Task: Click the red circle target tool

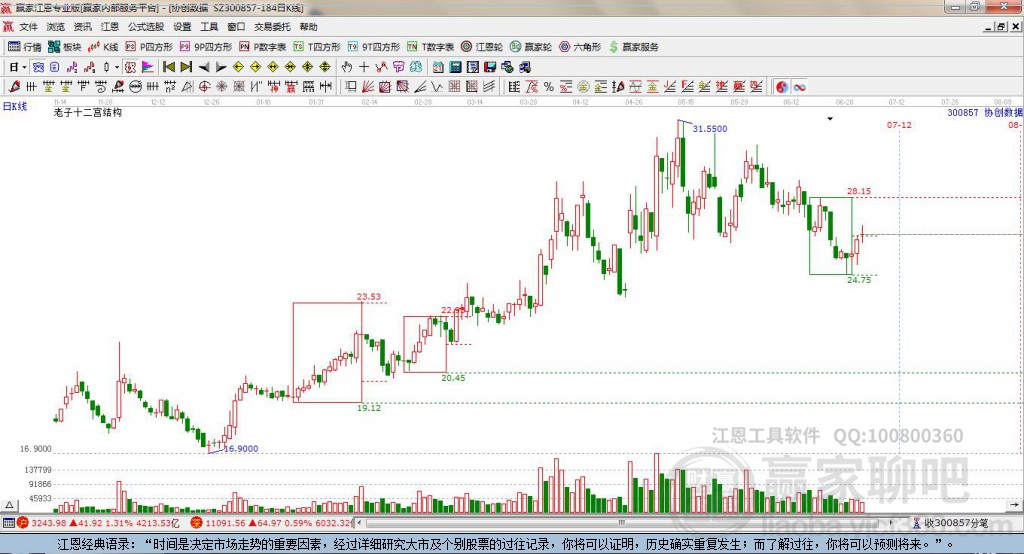Action: (x=204, y=86)
